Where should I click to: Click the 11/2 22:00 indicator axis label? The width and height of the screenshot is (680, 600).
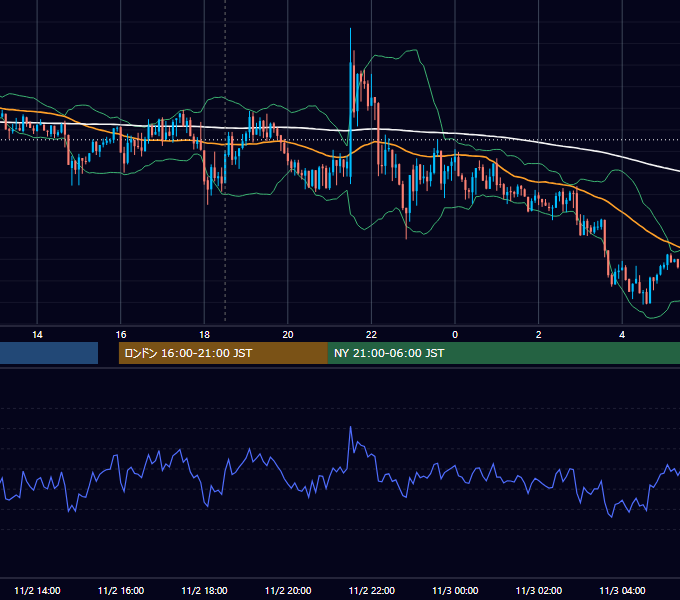pos(372,590)
